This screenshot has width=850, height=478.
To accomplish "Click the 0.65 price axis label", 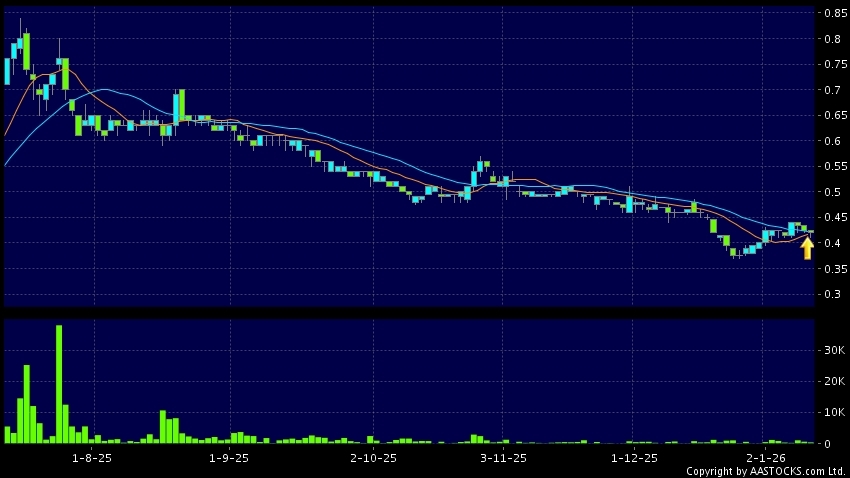I will (835, 116).
